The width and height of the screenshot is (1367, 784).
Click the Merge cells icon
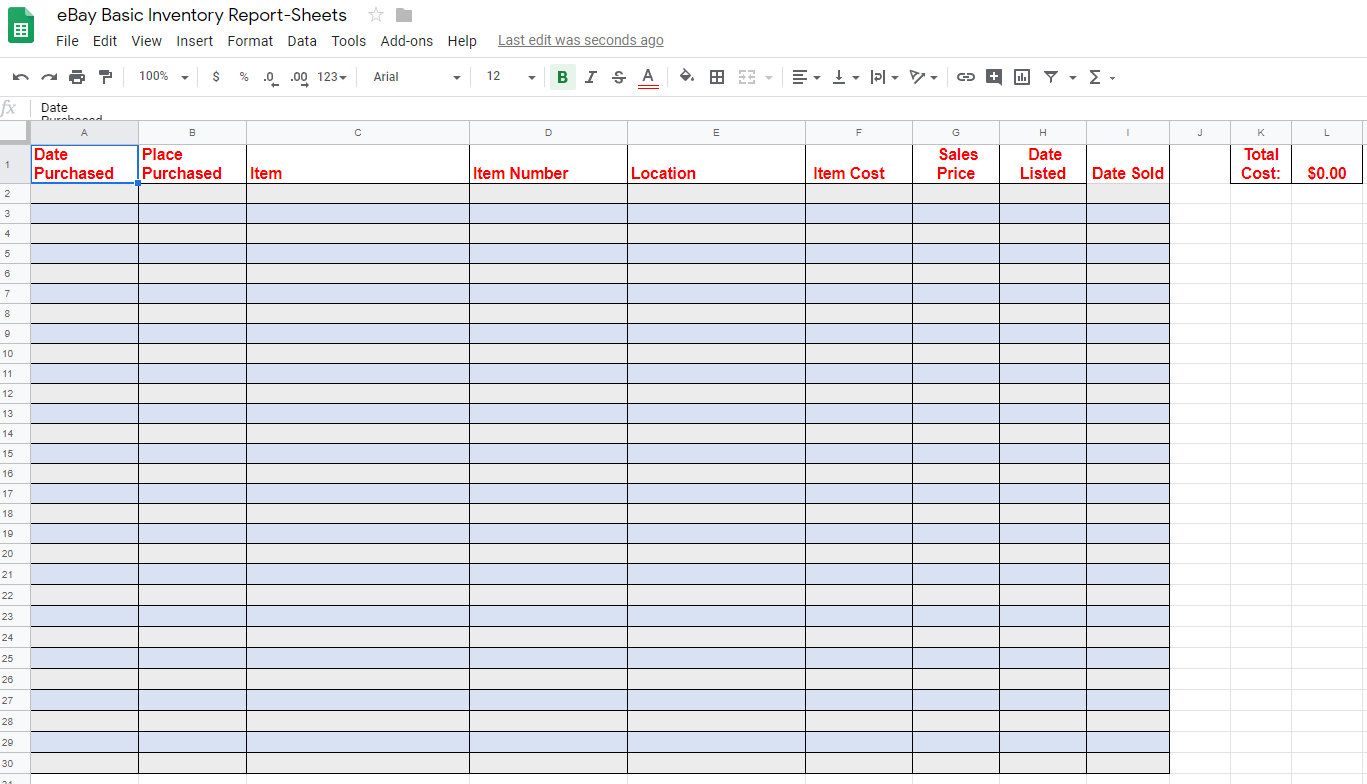[x=747, y=77]
